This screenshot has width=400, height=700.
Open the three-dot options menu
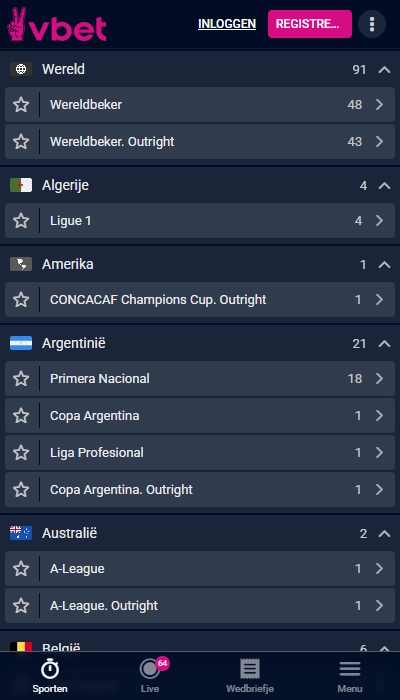(x=372, y=24)
